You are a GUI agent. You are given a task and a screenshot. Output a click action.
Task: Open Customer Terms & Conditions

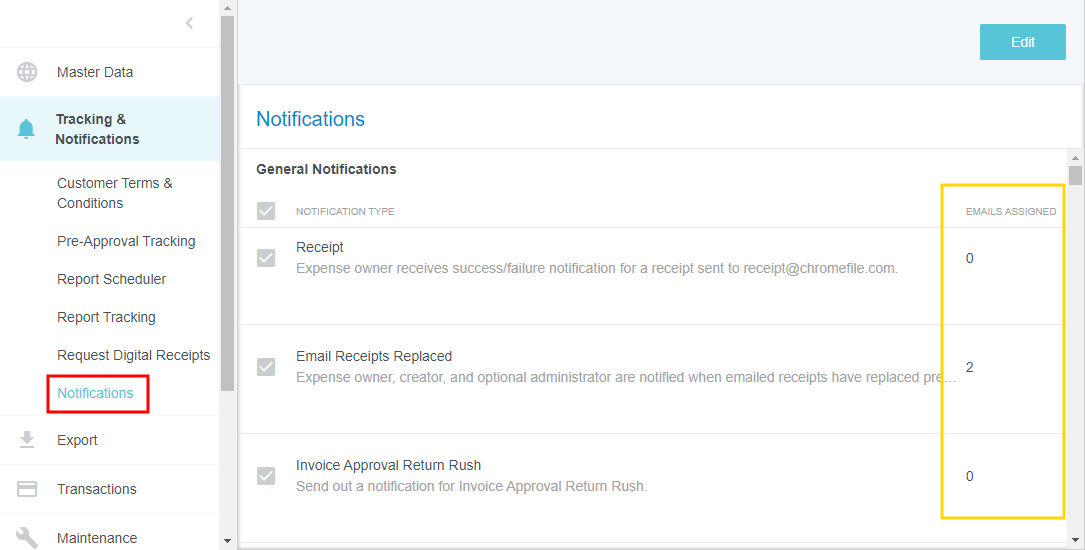pos(114,193)
